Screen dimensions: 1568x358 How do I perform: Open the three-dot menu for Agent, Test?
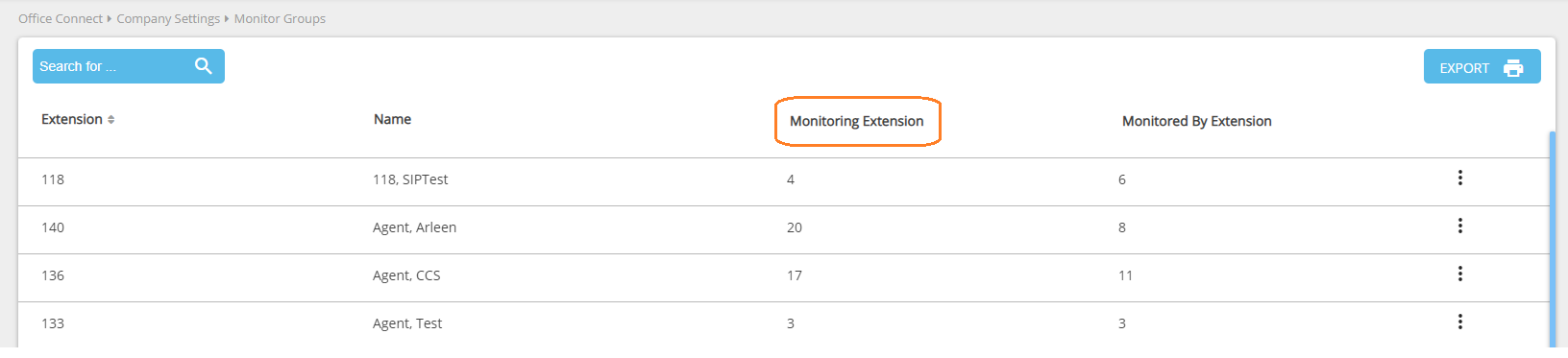tap(1459, 322)
